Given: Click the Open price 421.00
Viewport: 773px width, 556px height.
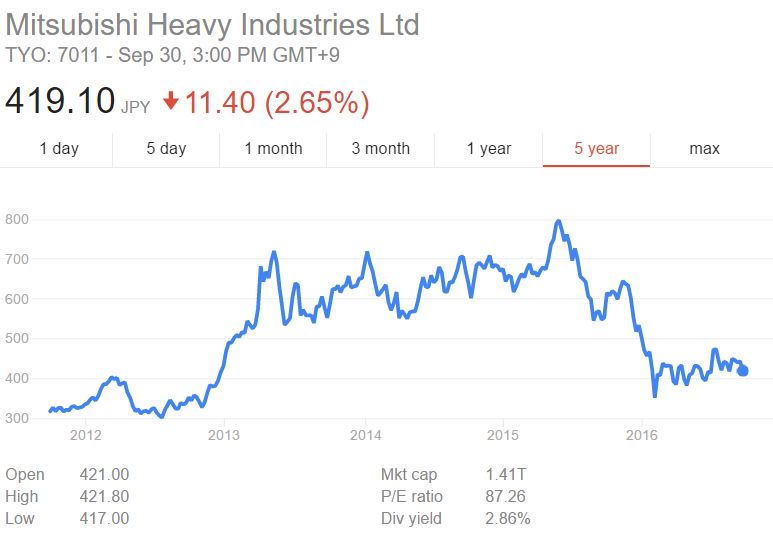Looking at the screenshot, I should coord(104,475).
